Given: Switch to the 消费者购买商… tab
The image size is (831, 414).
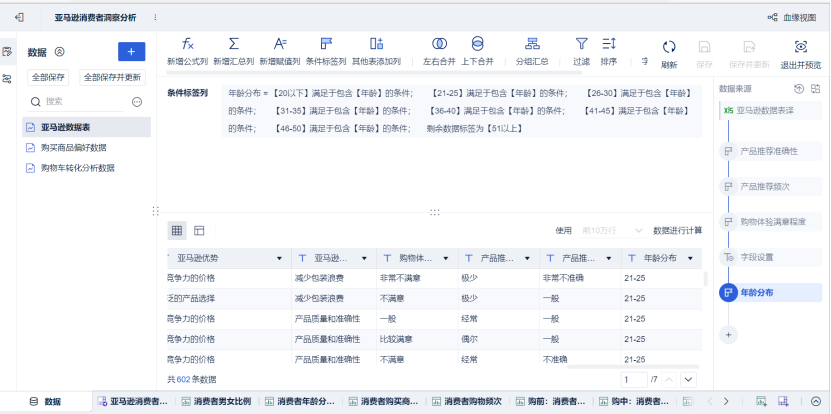Looking at the screenshot, I should point(384,401).
